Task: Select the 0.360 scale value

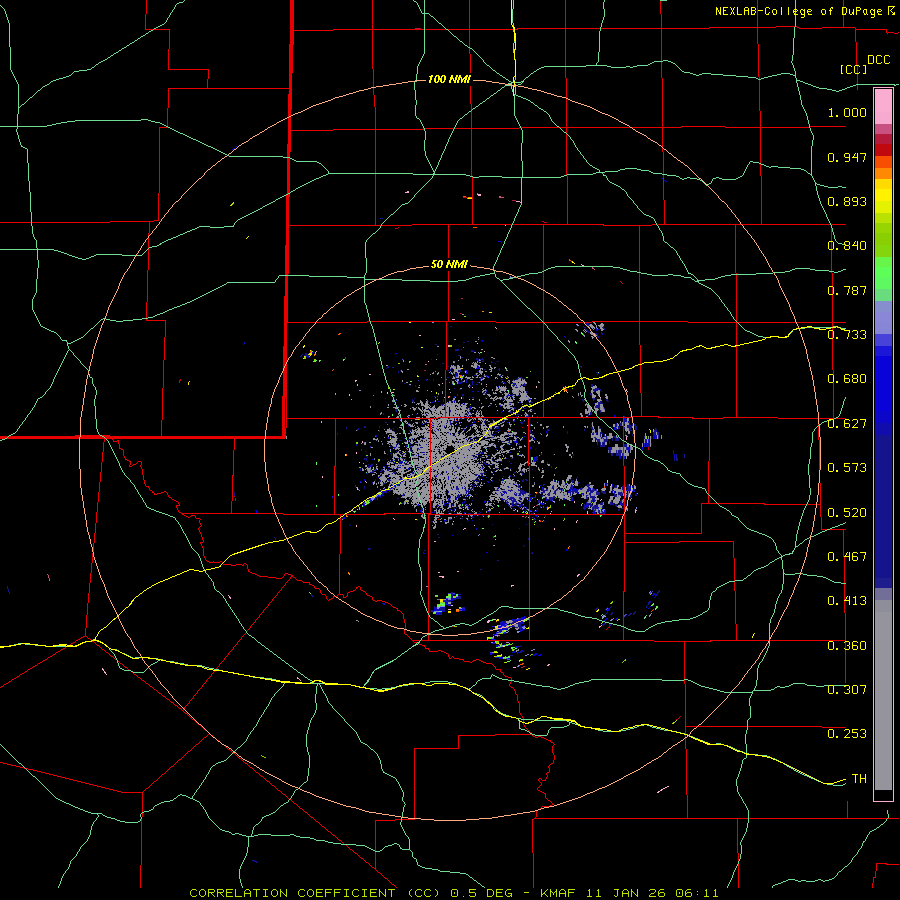Action: click(847, 646)
